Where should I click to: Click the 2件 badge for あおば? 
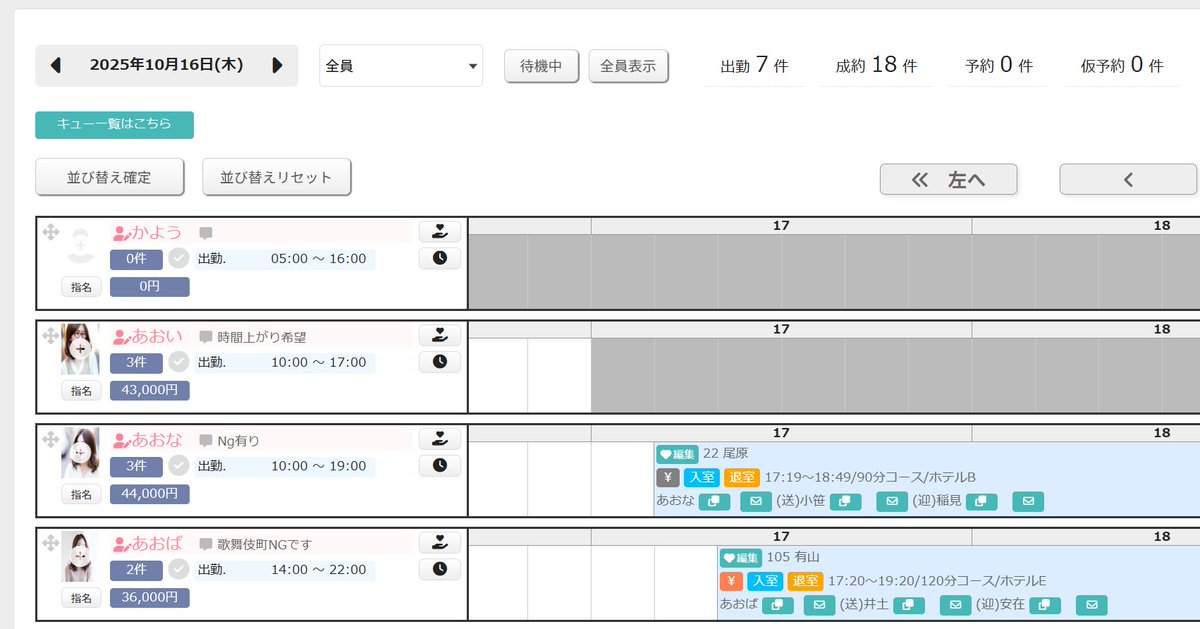pyautogui.click(x=137, y=572)
